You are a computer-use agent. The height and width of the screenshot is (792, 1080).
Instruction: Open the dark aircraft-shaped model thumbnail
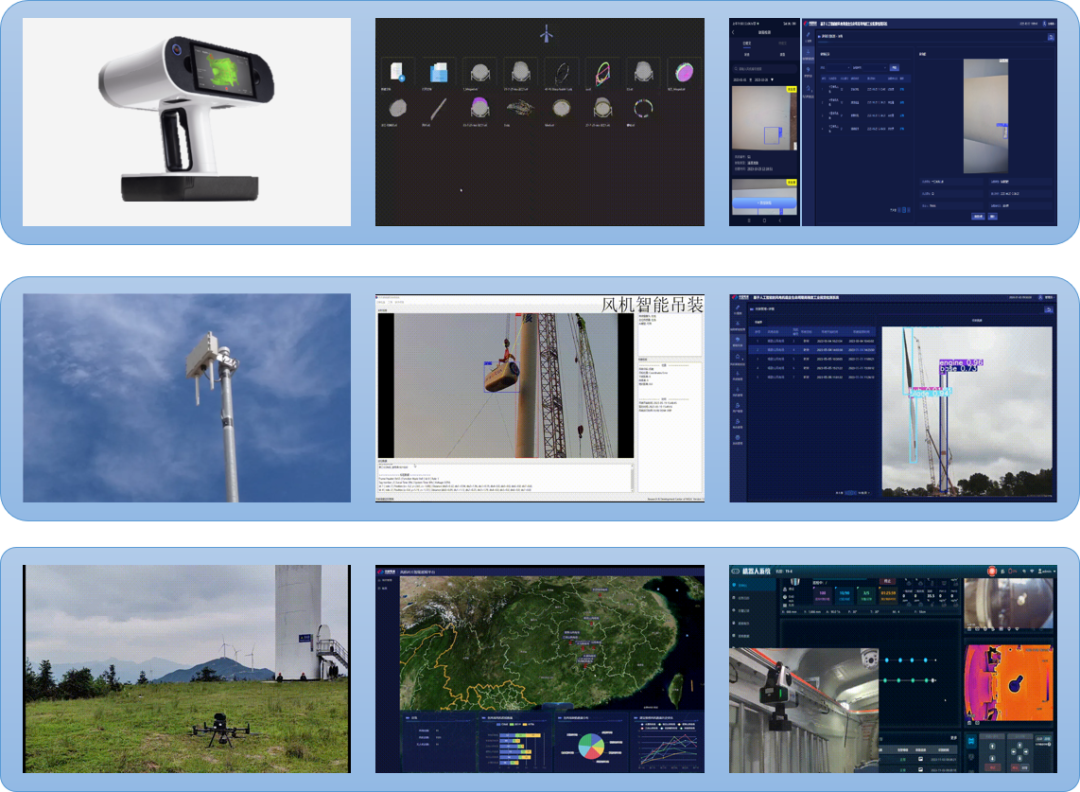click(x=520, y=107)
